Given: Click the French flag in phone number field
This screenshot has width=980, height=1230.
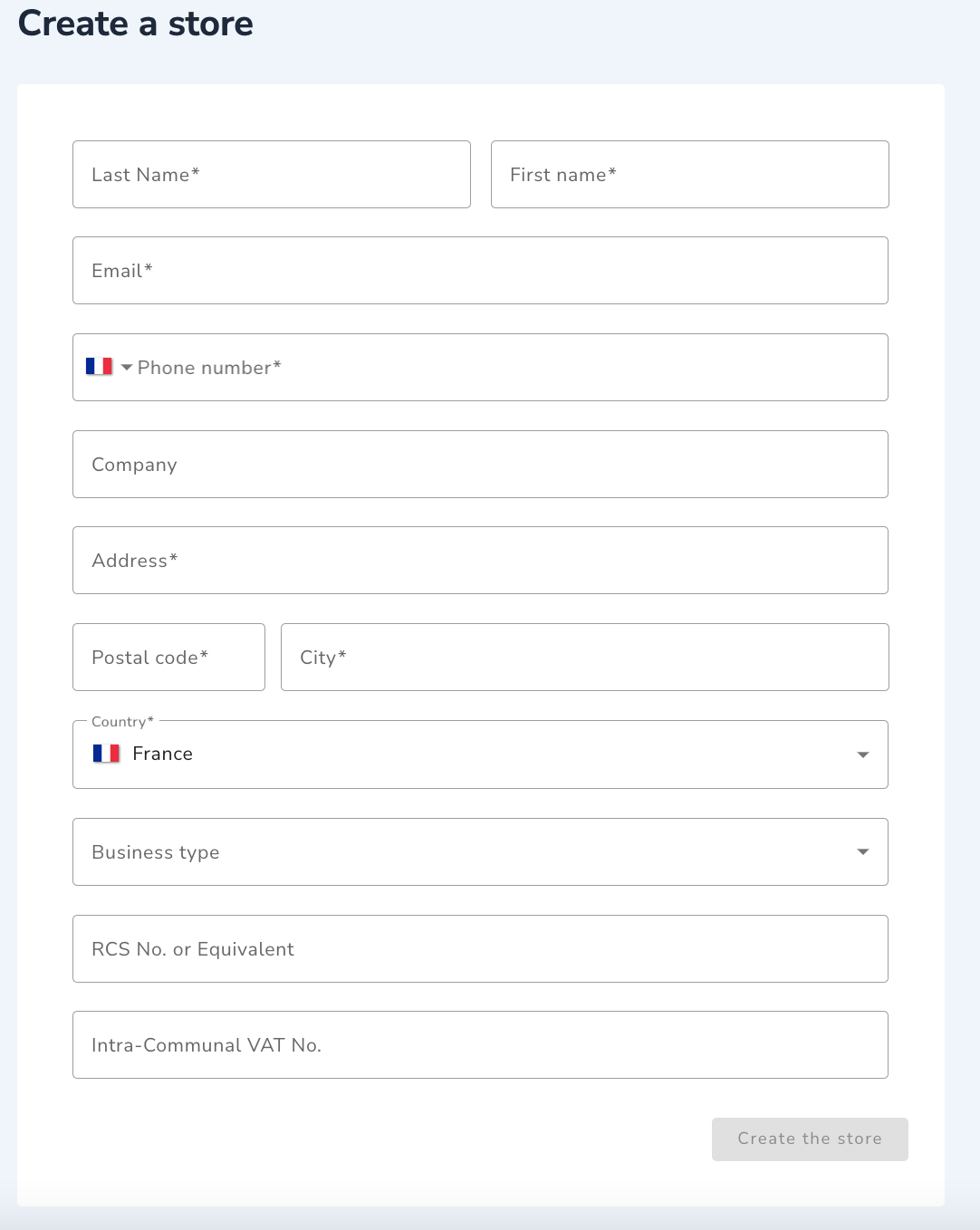Looking at the screenshot, I should (99, 367).
